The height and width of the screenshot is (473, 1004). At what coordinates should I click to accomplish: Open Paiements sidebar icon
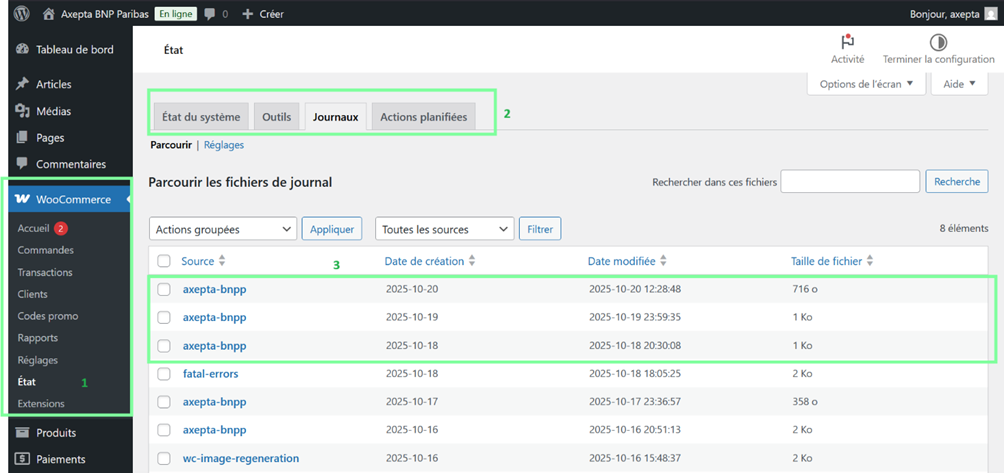pos(22,460)
